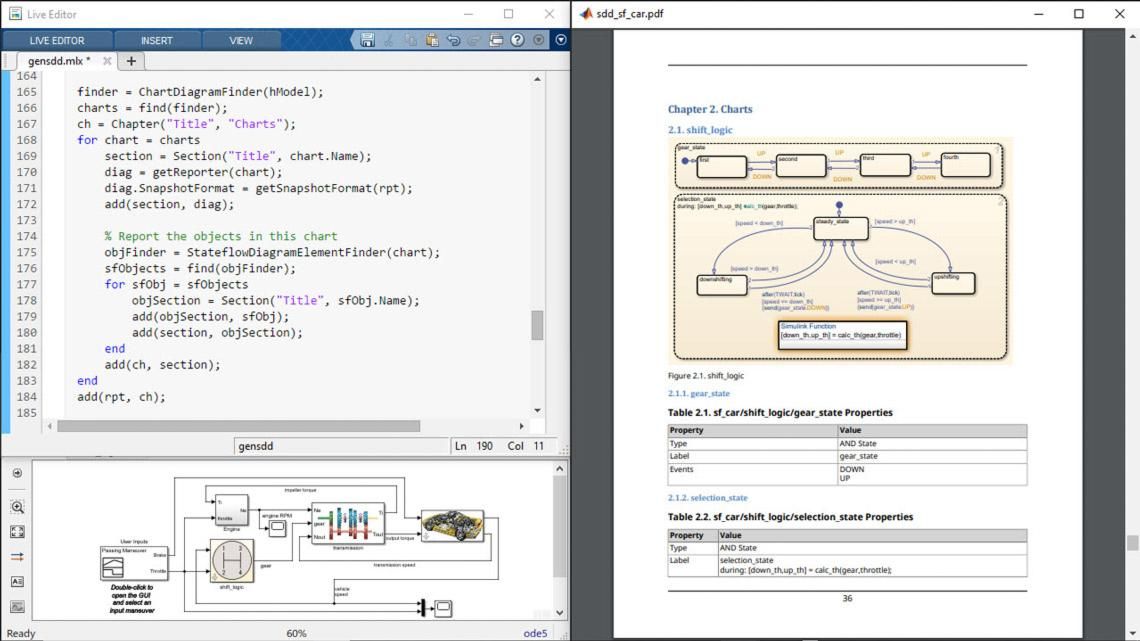1140x641 pixels.
Task: Open the Quick Access toolbar dropdown
Action: (x=559, y=40)
